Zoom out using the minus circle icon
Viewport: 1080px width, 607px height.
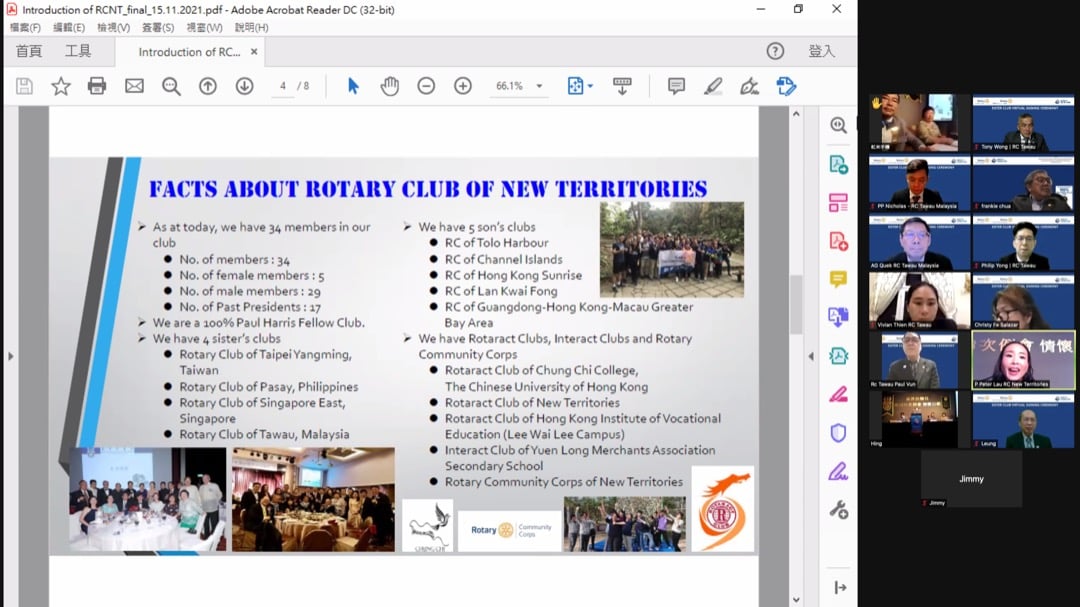(426, 86)
